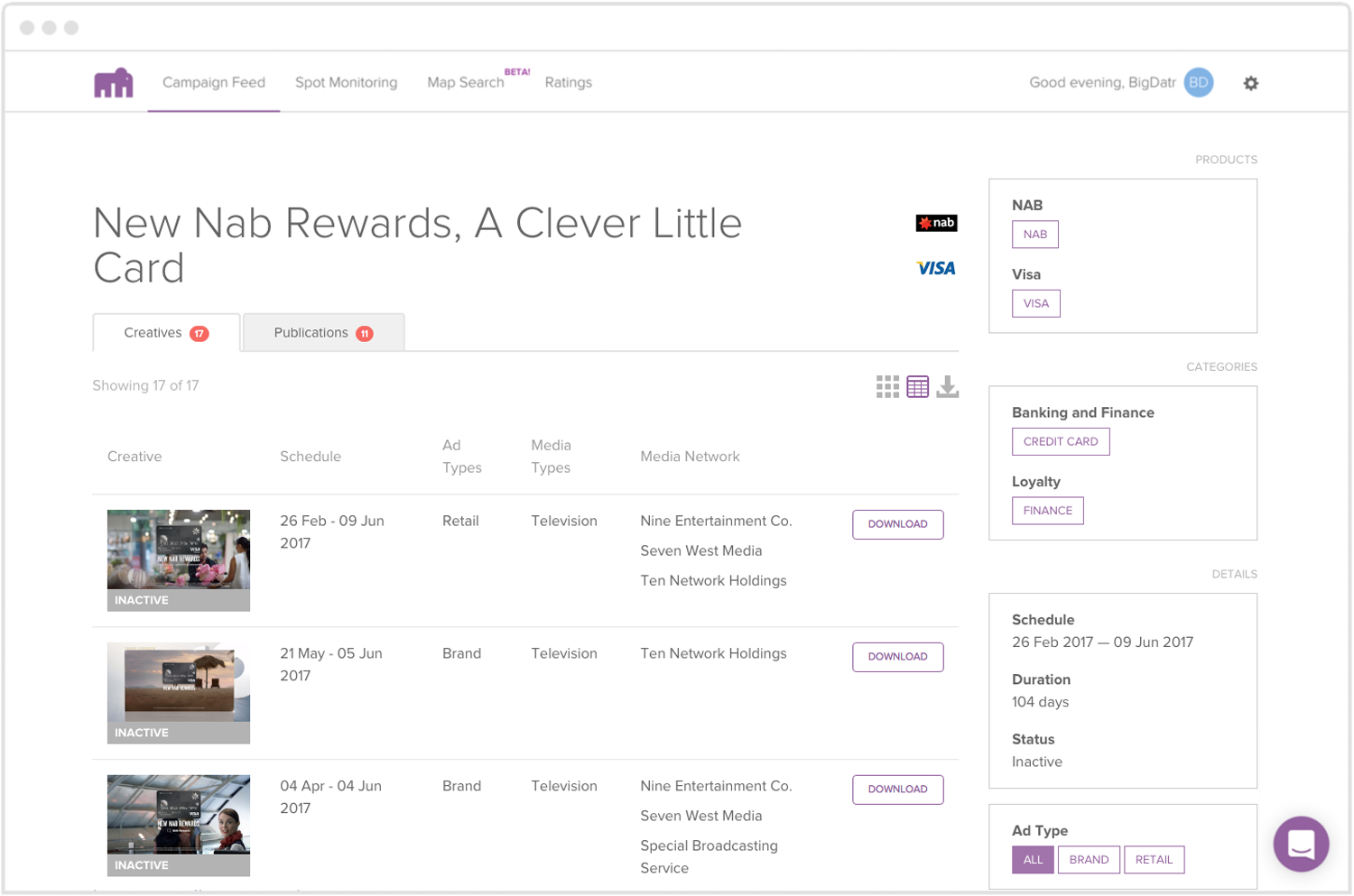
Task: Click the CREDIT CARD category tag
Action: coord(1061,441)
